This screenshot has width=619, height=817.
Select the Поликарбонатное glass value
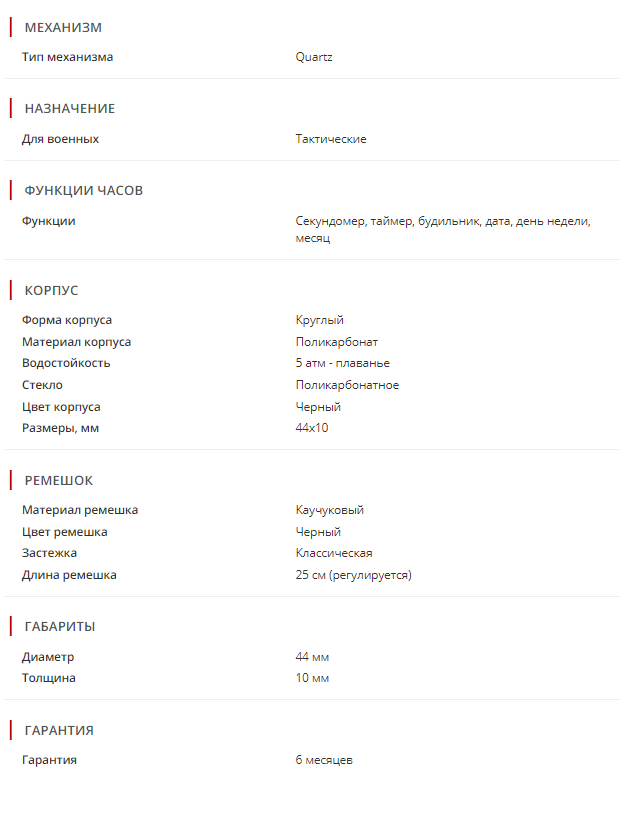click(x=347, y=385)
